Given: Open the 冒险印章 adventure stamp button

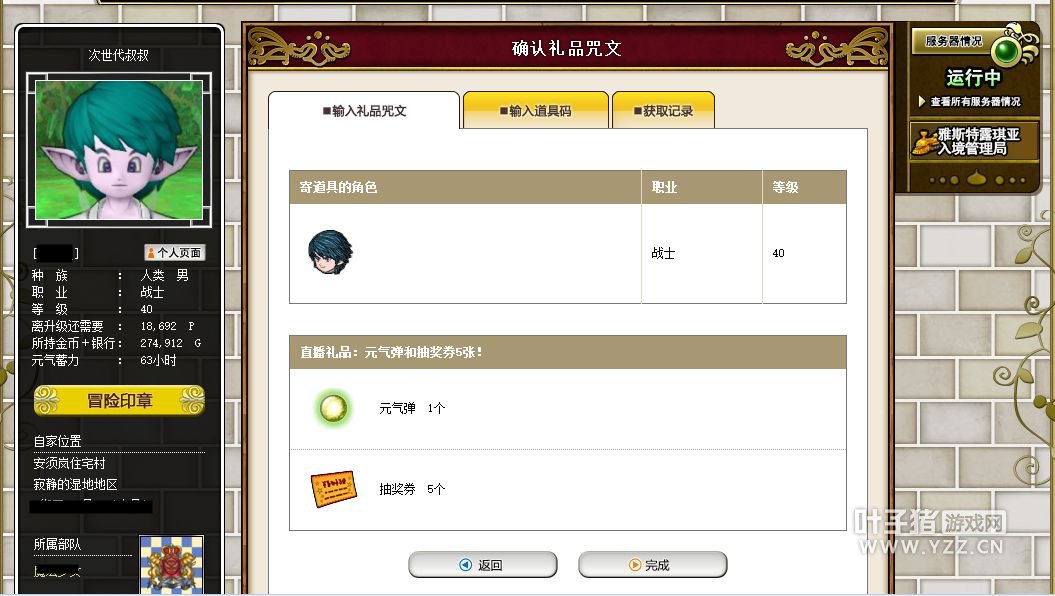Looking at the screenshot, I should [119, 400].
